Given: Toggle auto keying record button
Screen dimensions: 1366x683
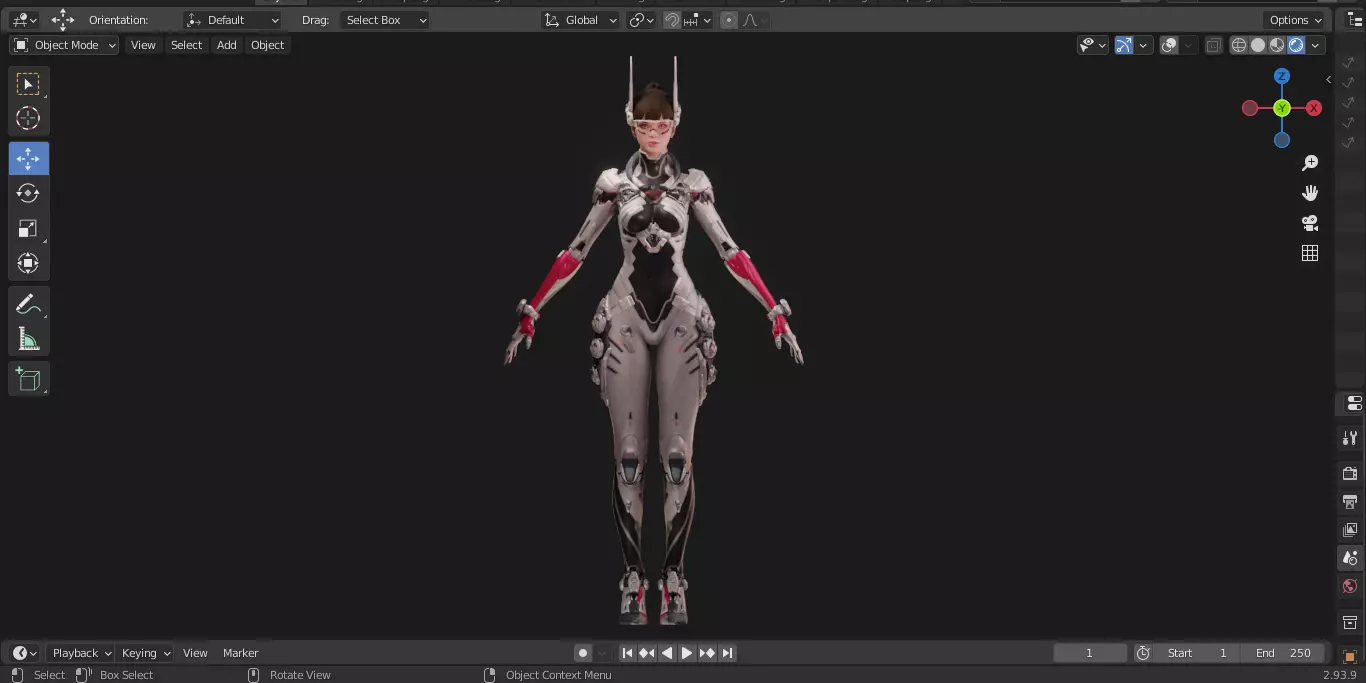Looking at the screenshot, I should 583,653.
